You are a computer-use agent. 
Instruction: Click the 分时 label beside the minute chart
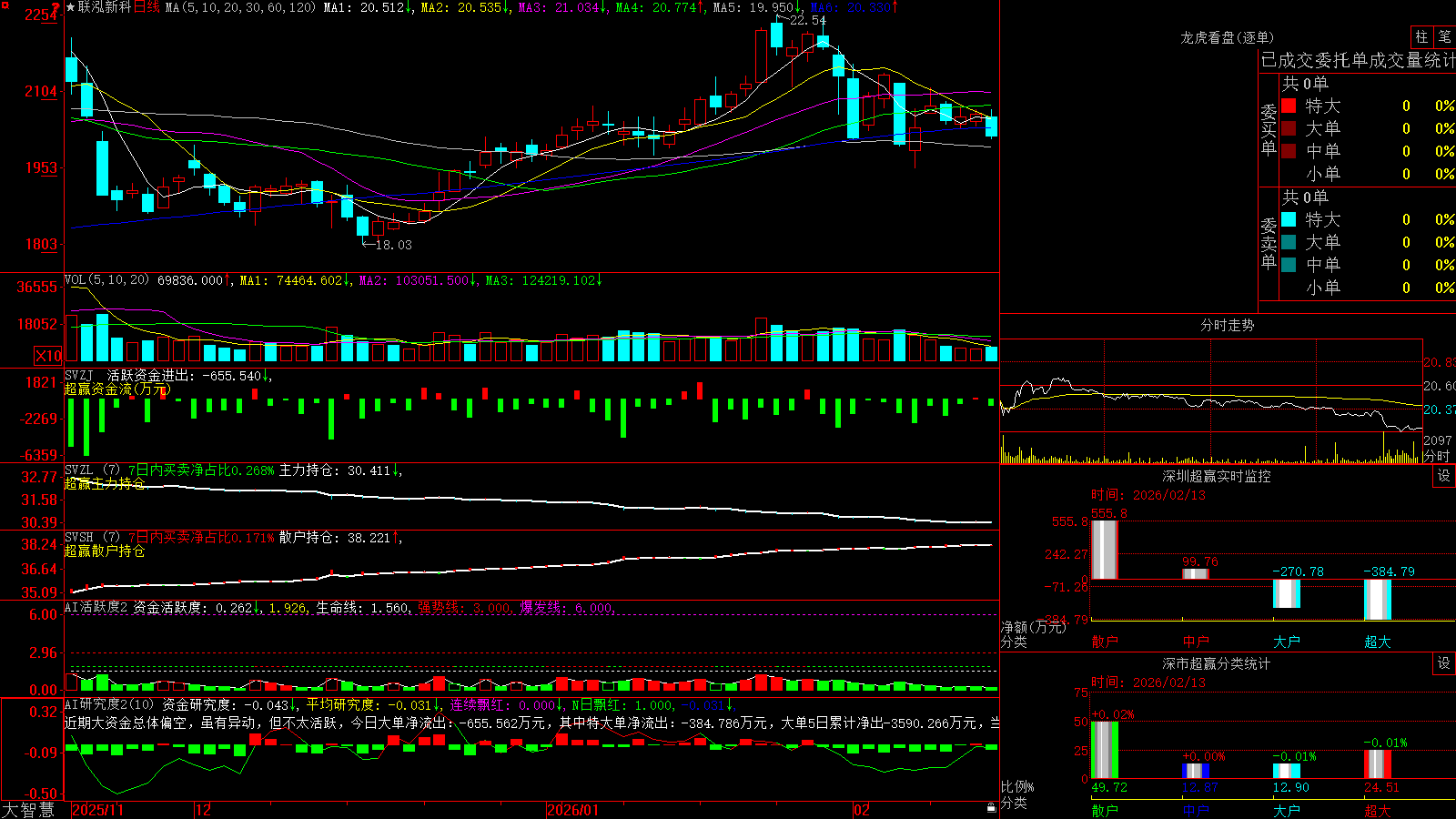click(1437, 456)
